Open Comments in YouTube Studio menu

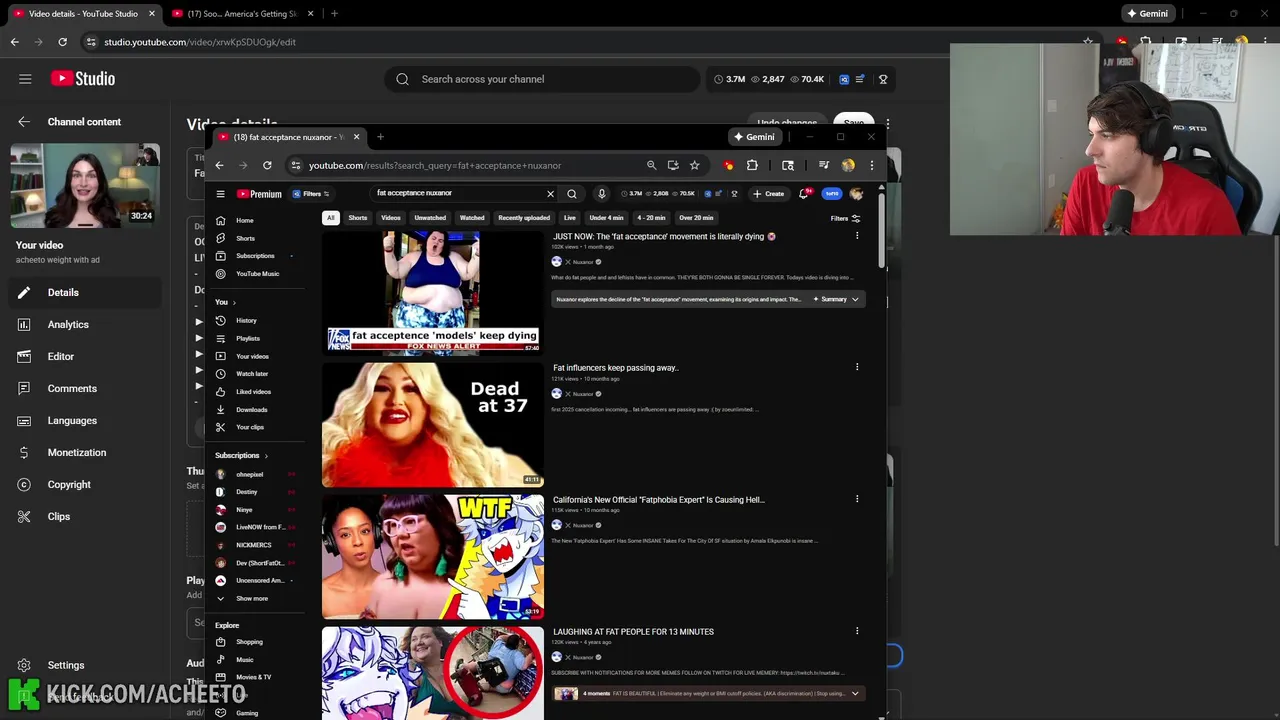(72, 388)
